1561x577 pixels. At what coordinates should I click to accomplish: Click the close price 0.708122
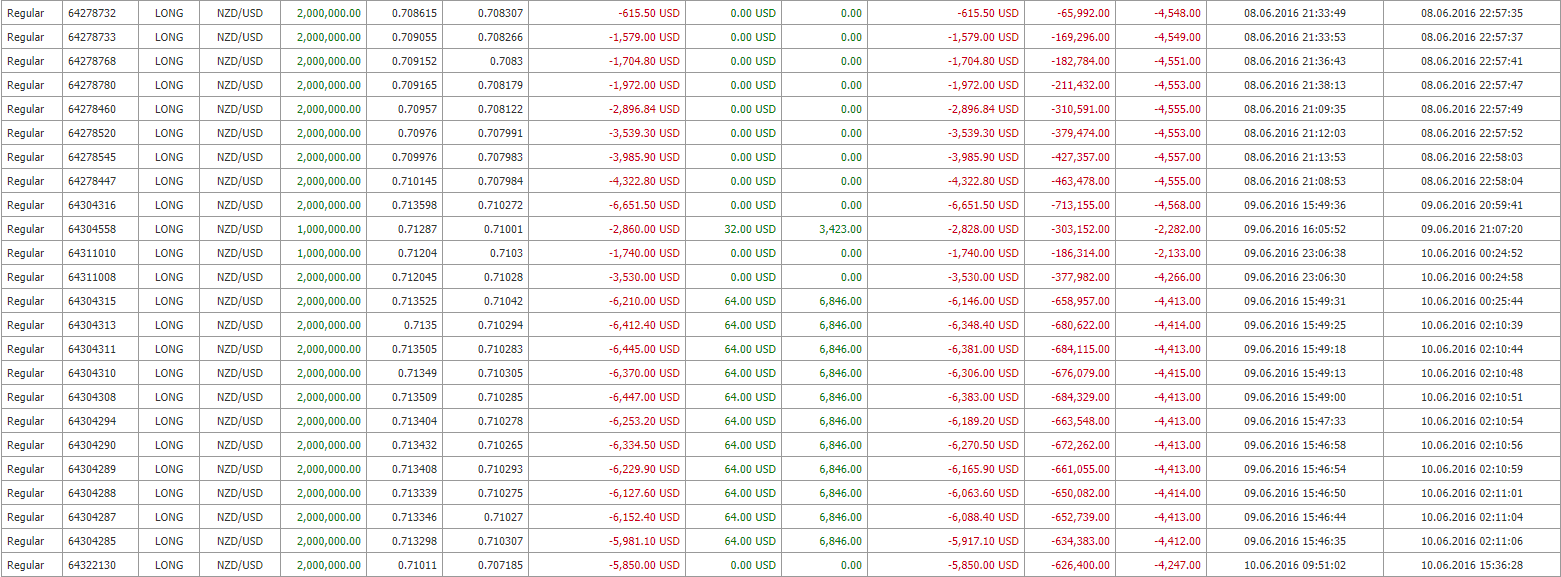click(500, 109)
